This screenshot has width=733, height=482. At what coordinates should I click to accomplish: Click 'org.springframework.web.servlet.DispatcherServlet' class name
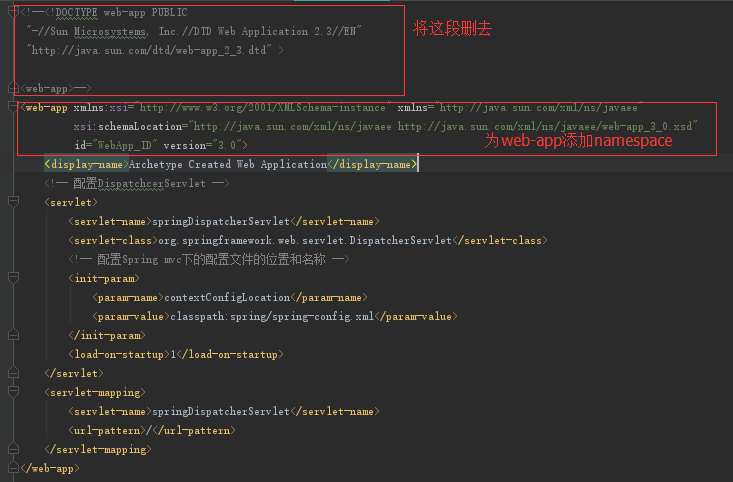point(305,240)
